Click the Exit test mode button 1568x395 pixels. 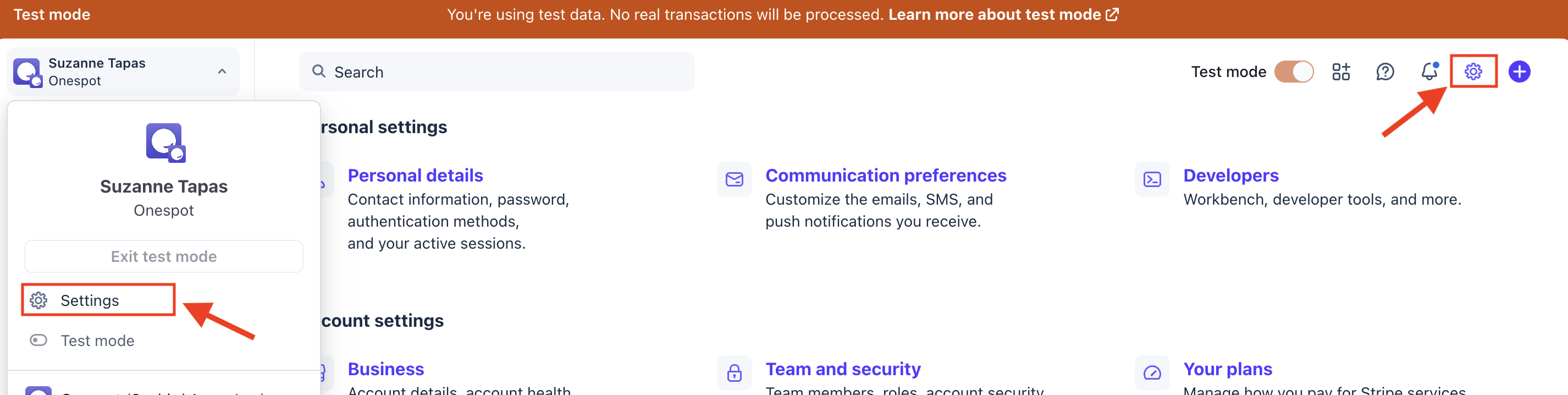pyautogui.click(x=164, y=256)
